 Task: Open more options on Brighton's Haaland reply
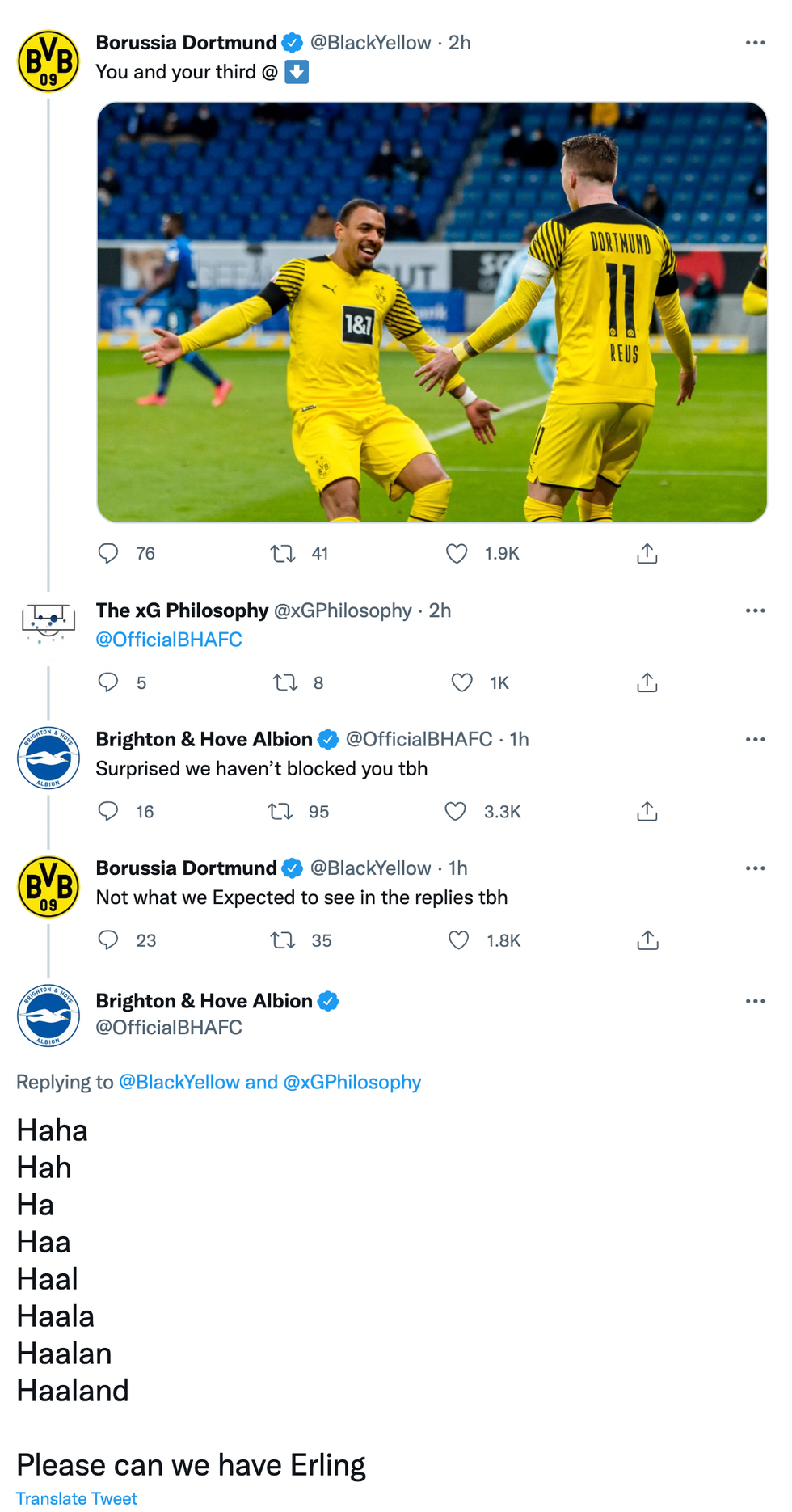point(756,1001)
